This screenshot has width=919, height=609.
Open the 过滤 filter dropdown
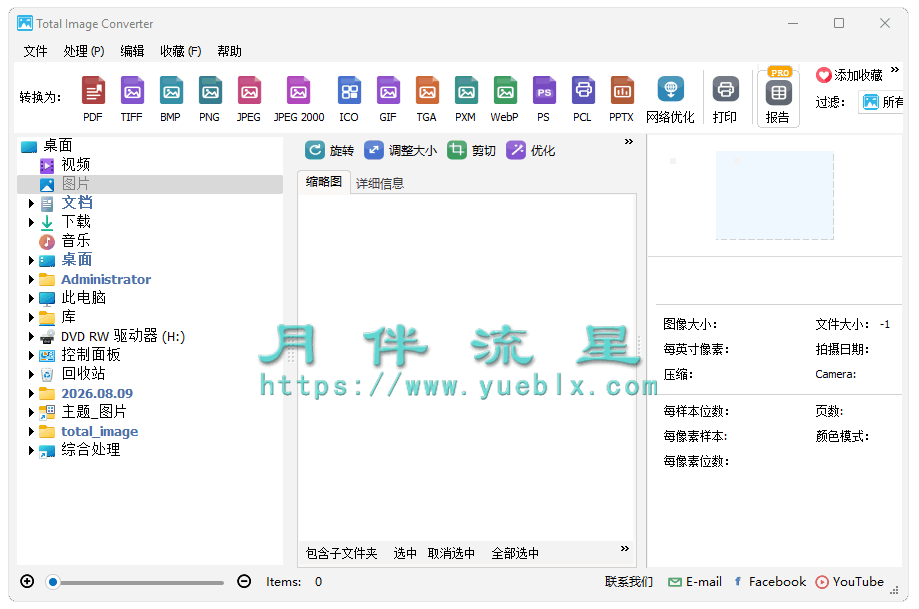click(881, 102)
